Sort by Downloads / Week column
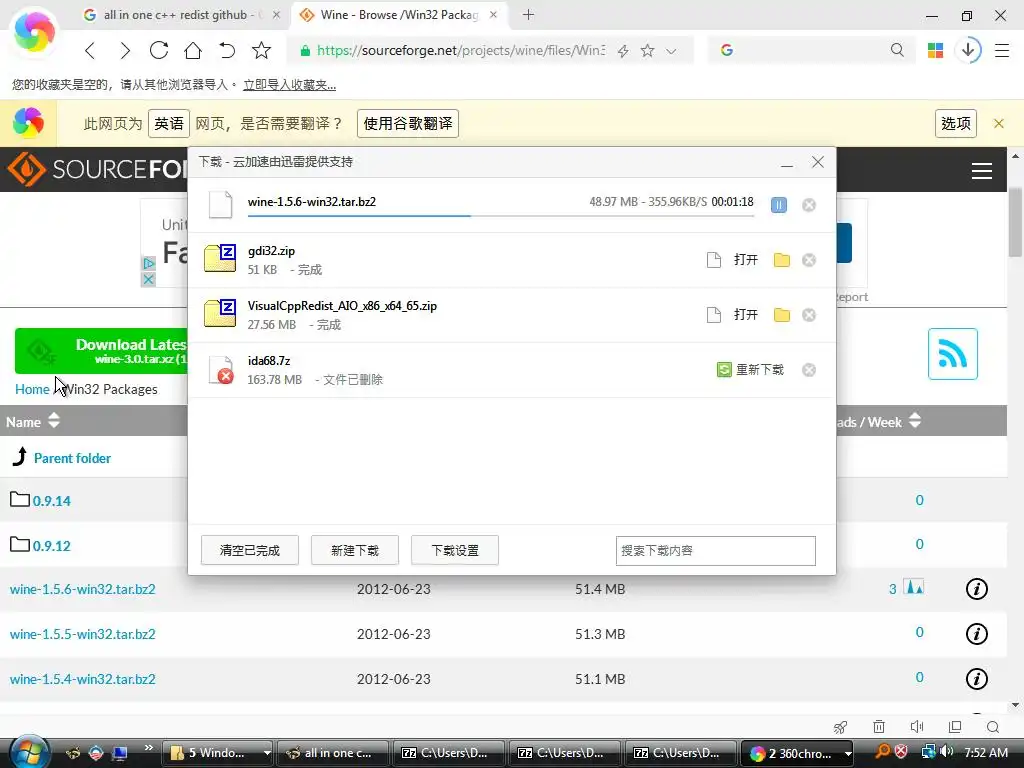 [x=879, y=421]
